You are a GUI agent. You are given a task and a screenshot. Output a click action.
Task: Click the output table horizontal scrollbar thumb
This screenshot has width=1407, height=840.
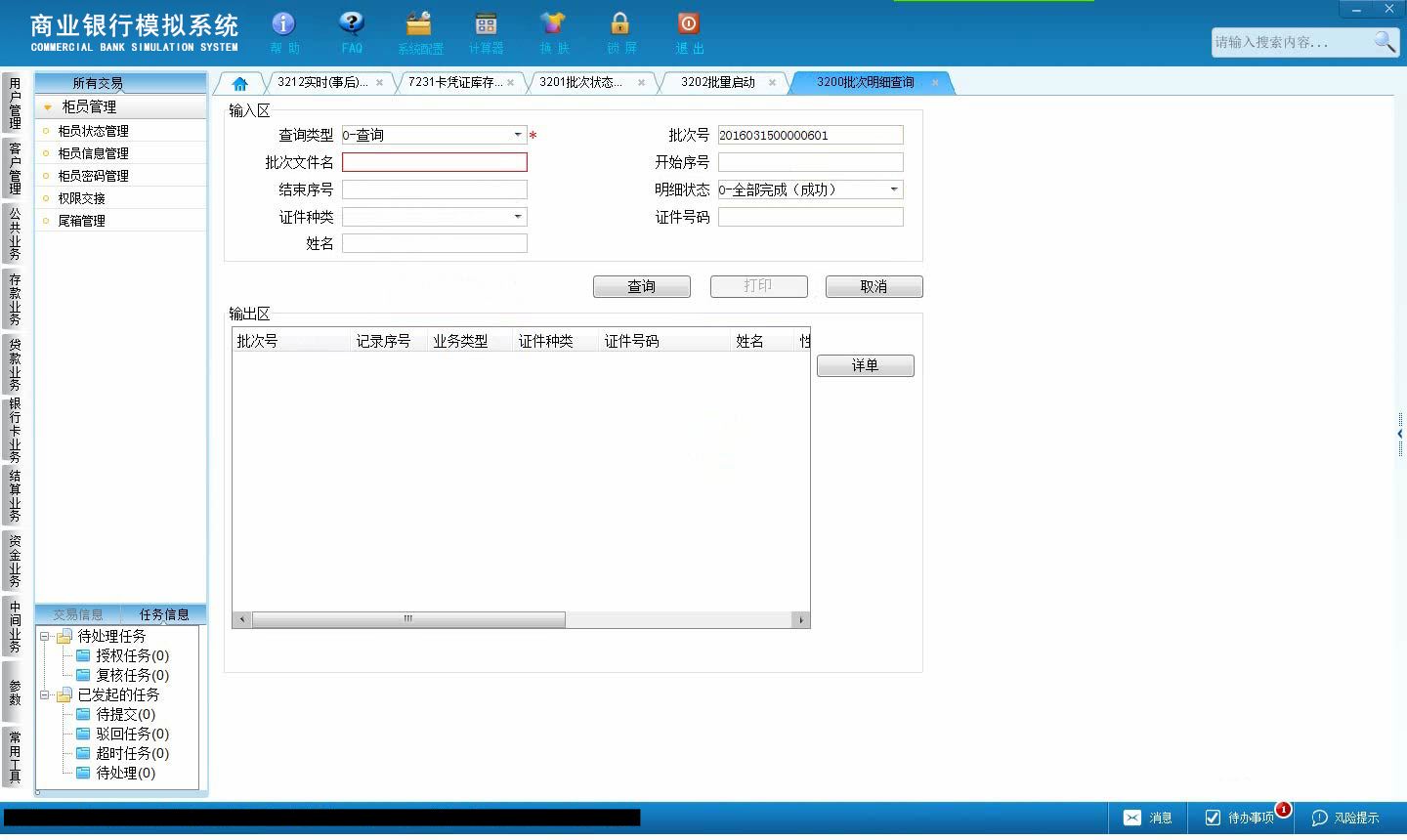click(408, 619)
